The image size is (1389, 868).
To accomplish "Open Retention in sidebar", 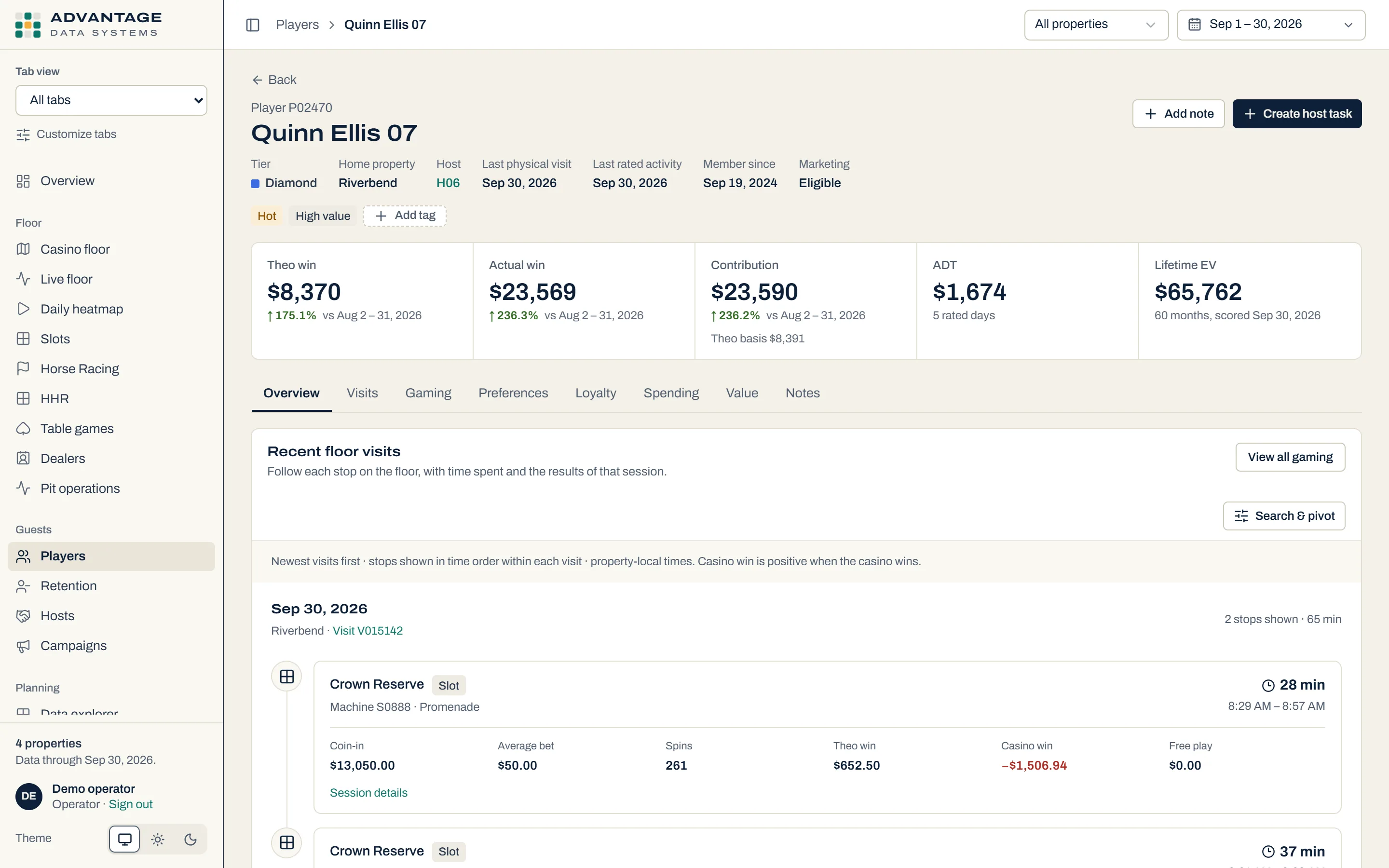I will [x=111, y=585].
